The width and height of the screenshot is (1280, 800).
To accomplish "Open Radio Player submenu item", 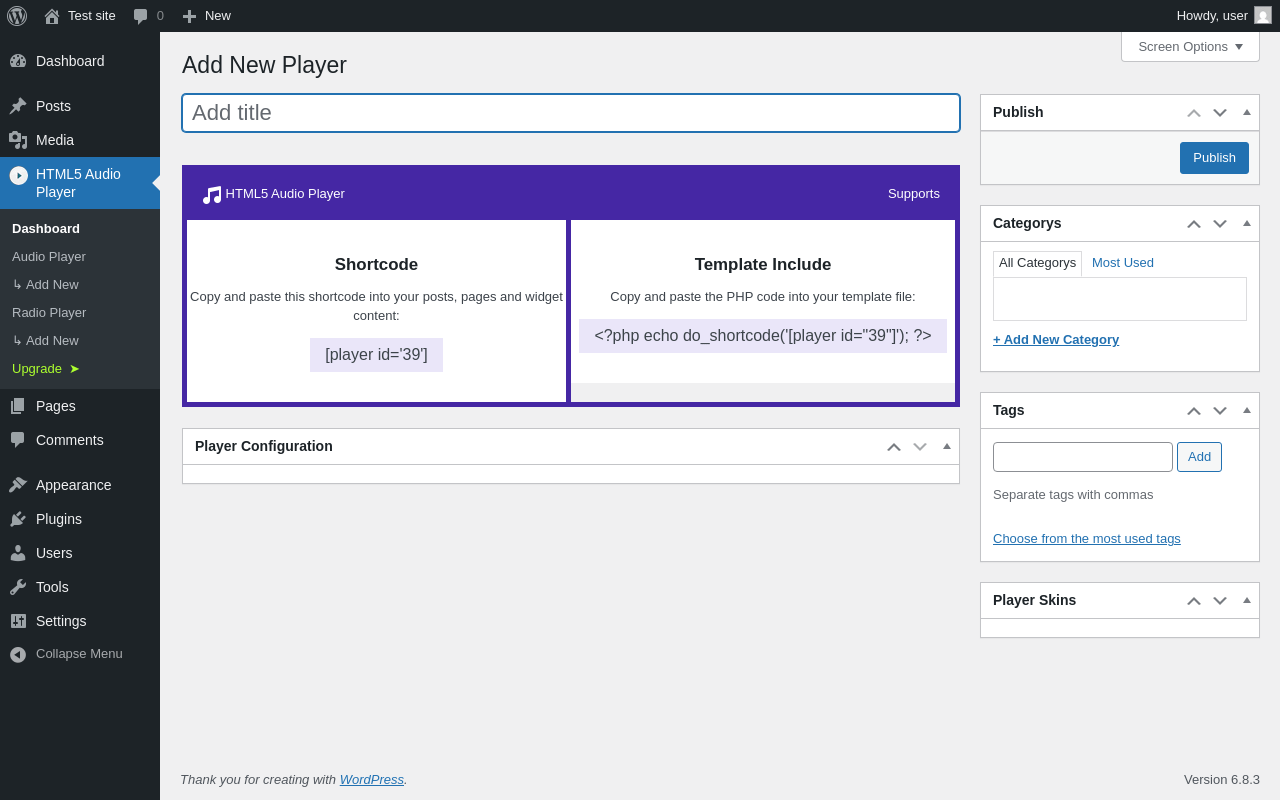I will [x=49, y=313].
